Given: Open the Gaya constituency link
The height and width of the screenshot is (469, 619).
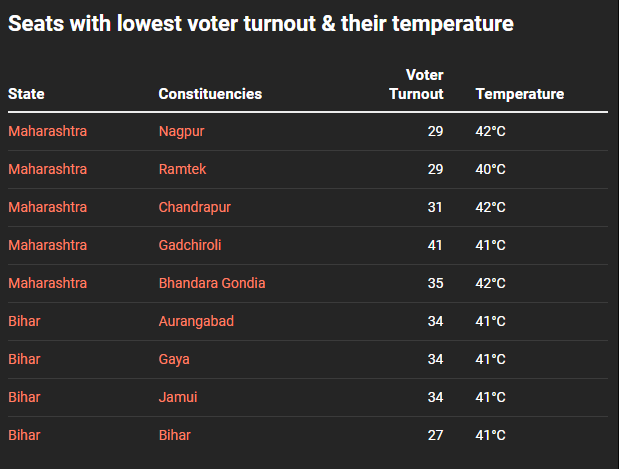Looking at the screenshot, I should coord(174,359).
